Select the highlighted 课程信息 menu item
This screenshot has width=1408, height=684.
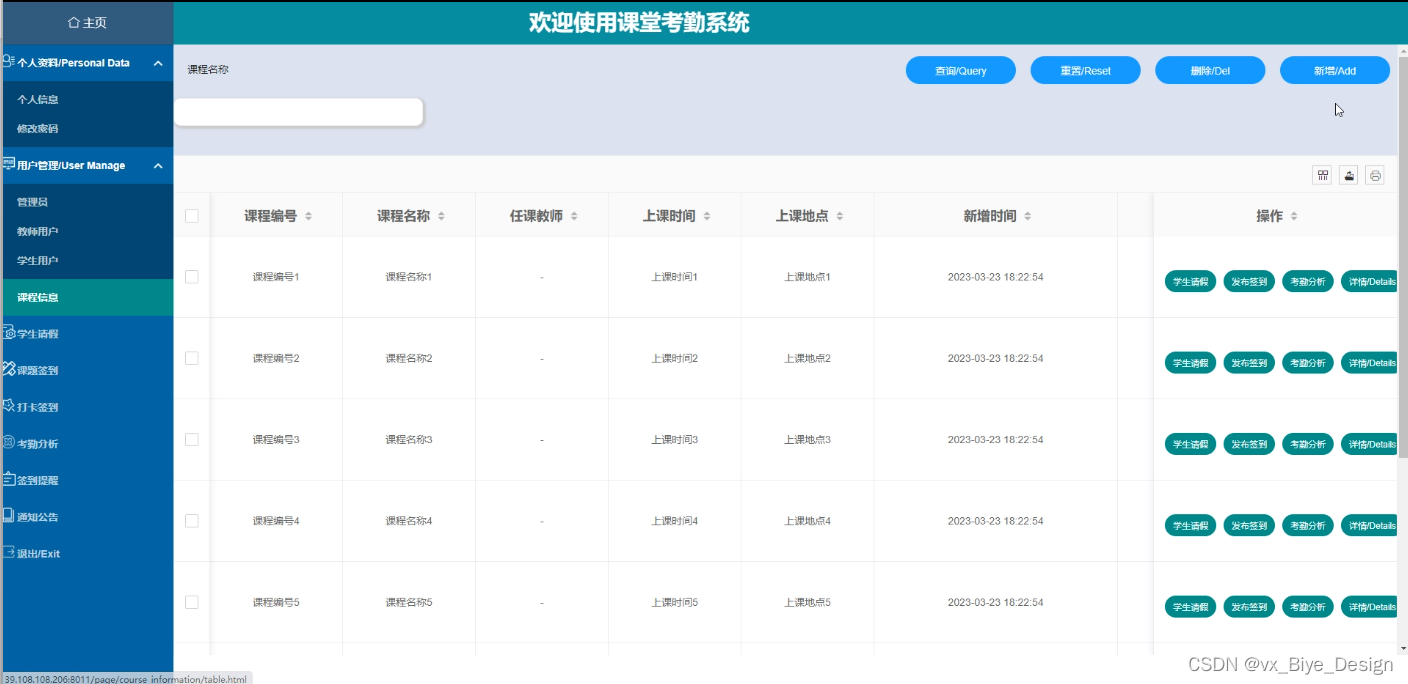(86, 297)
